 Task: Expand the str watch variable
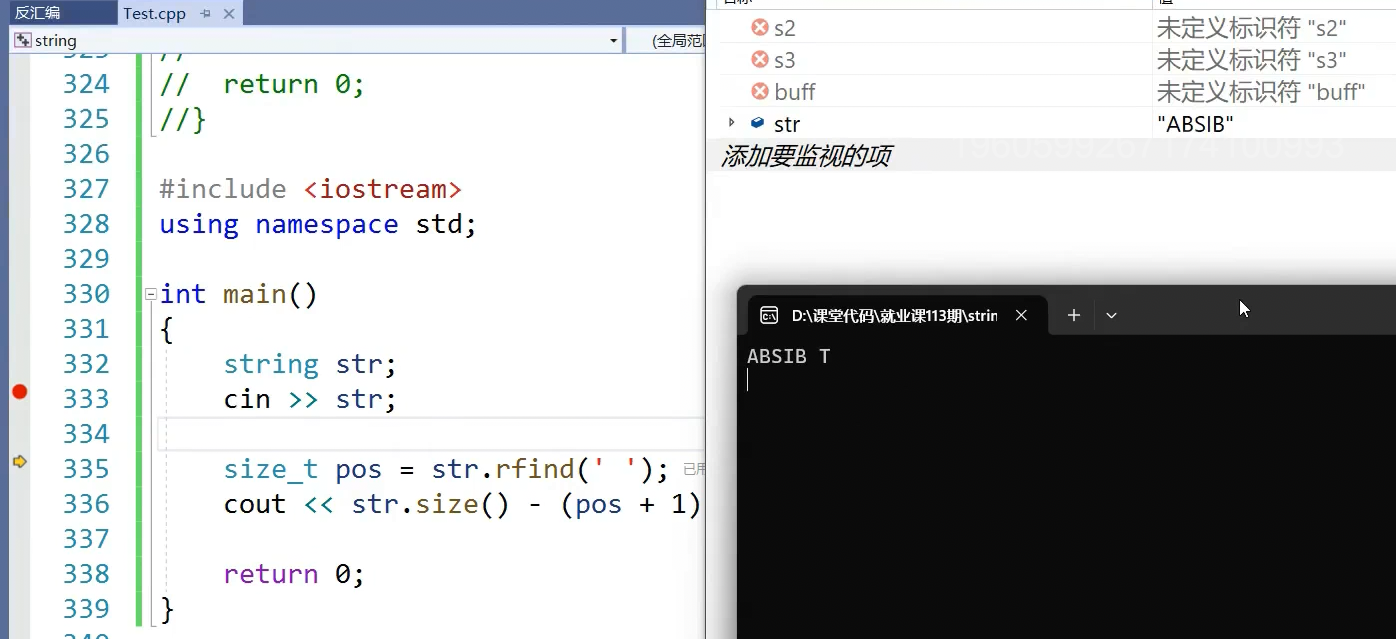coord(731,123)
